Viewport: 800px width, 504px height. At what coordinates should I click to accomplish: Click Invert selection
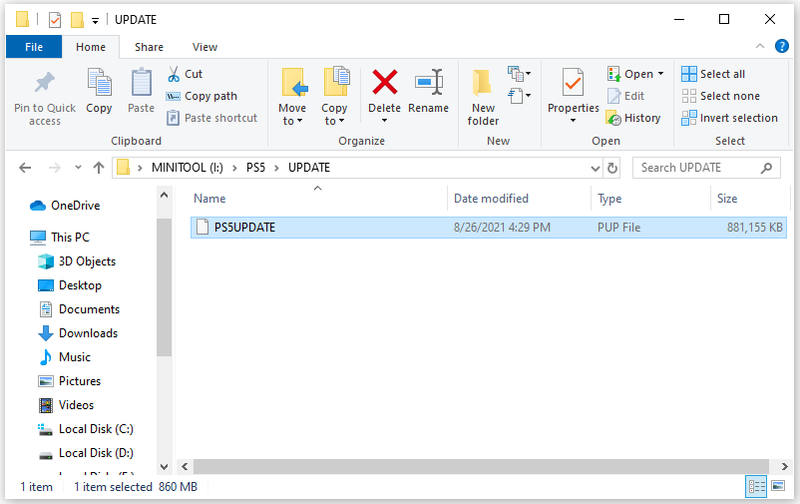730,118
